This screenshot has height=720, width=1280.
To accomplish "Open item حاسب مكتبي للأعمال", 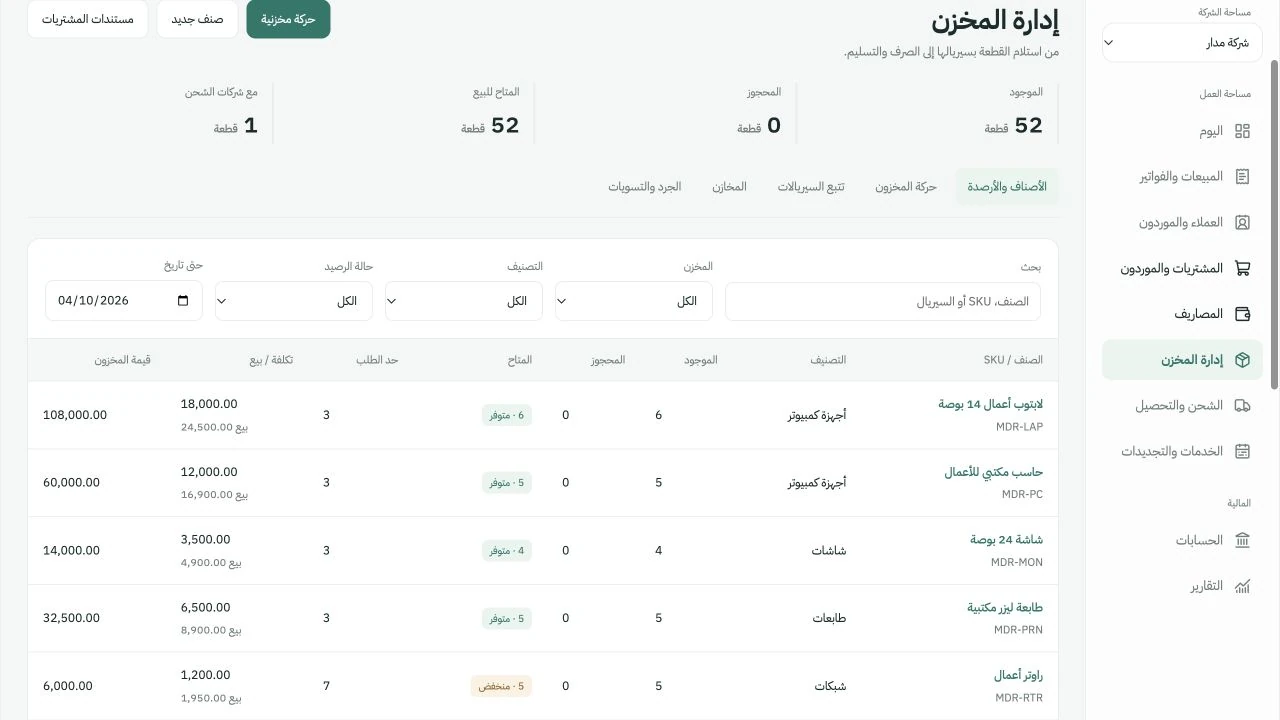I will pyautogui.click(x=993, y=472).
